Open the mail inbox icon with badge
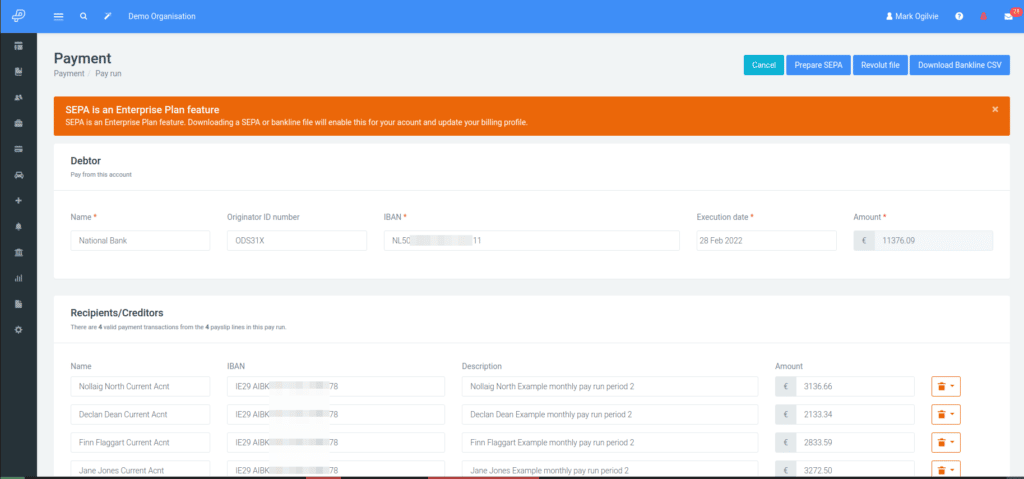This screenshot has height=479, width=1024. [x=1009, y=16]
